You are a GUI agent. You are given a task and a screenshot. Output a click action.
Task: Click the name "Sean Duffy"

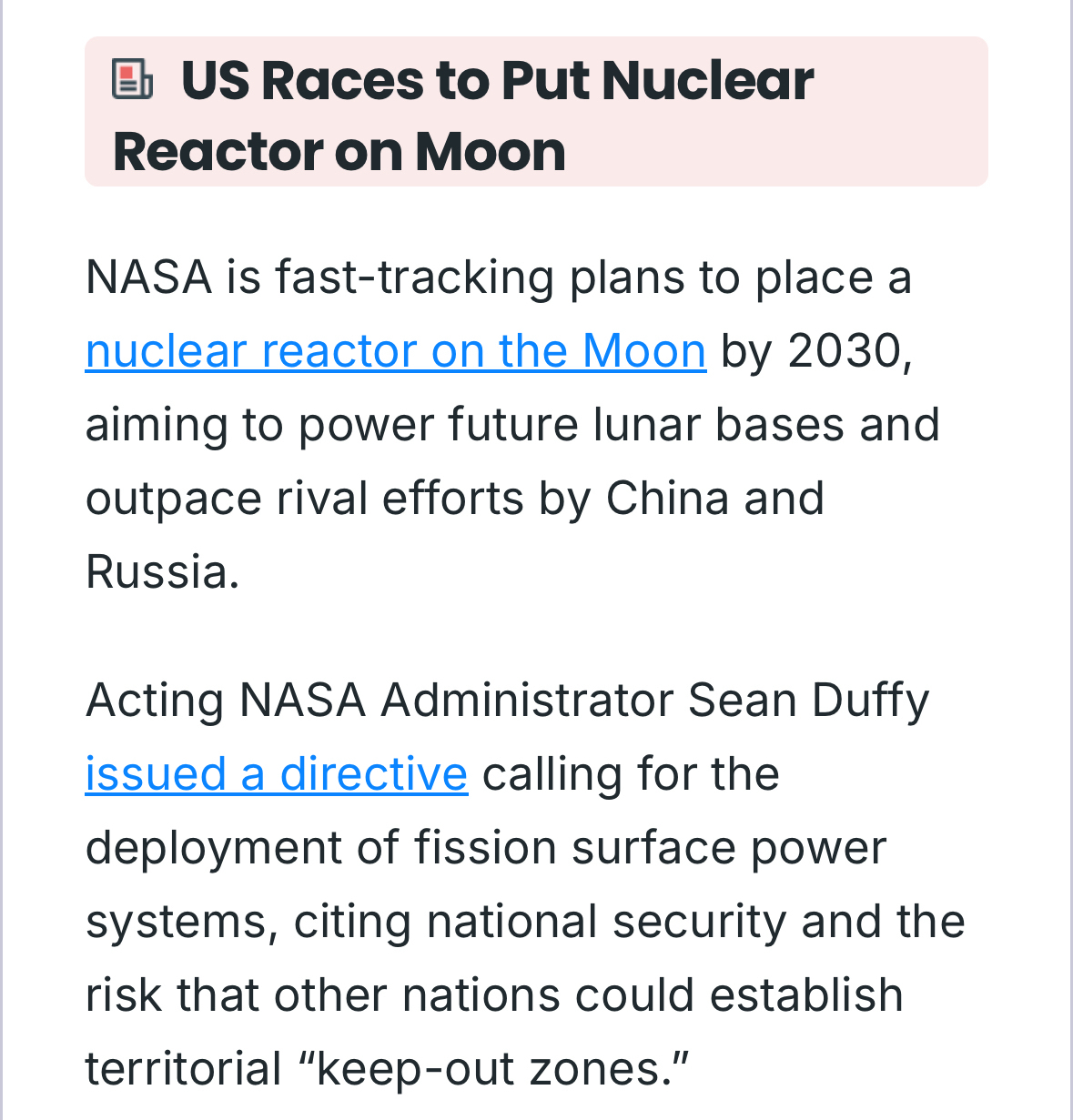pyautogui.click(x=808, y=701)
